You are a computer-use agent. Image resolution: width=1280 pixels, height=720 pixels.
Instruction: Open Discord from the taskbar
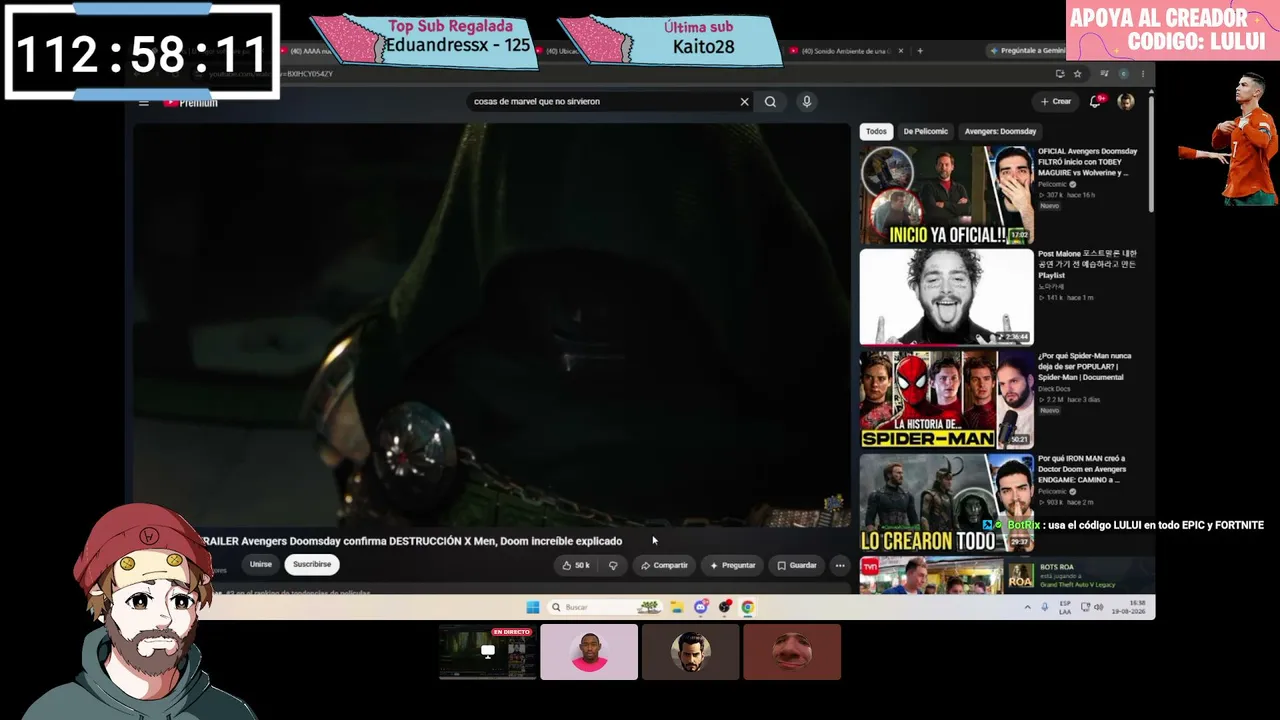pyautogui.click(x=701, y=607)
